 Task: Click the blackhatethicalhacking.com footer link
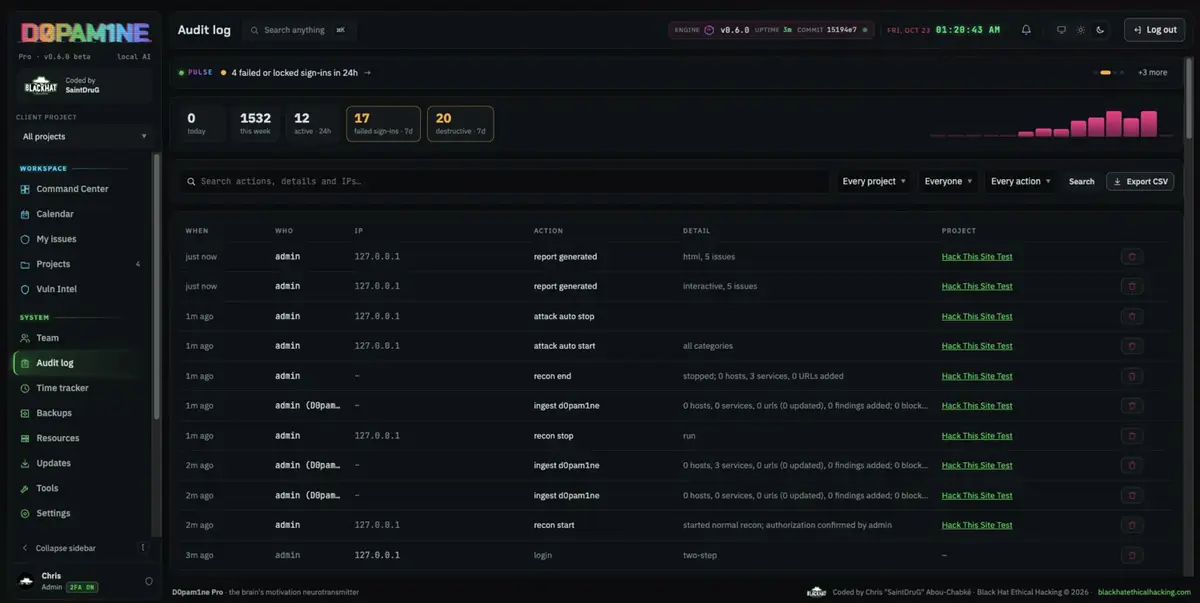point(1144,592)
